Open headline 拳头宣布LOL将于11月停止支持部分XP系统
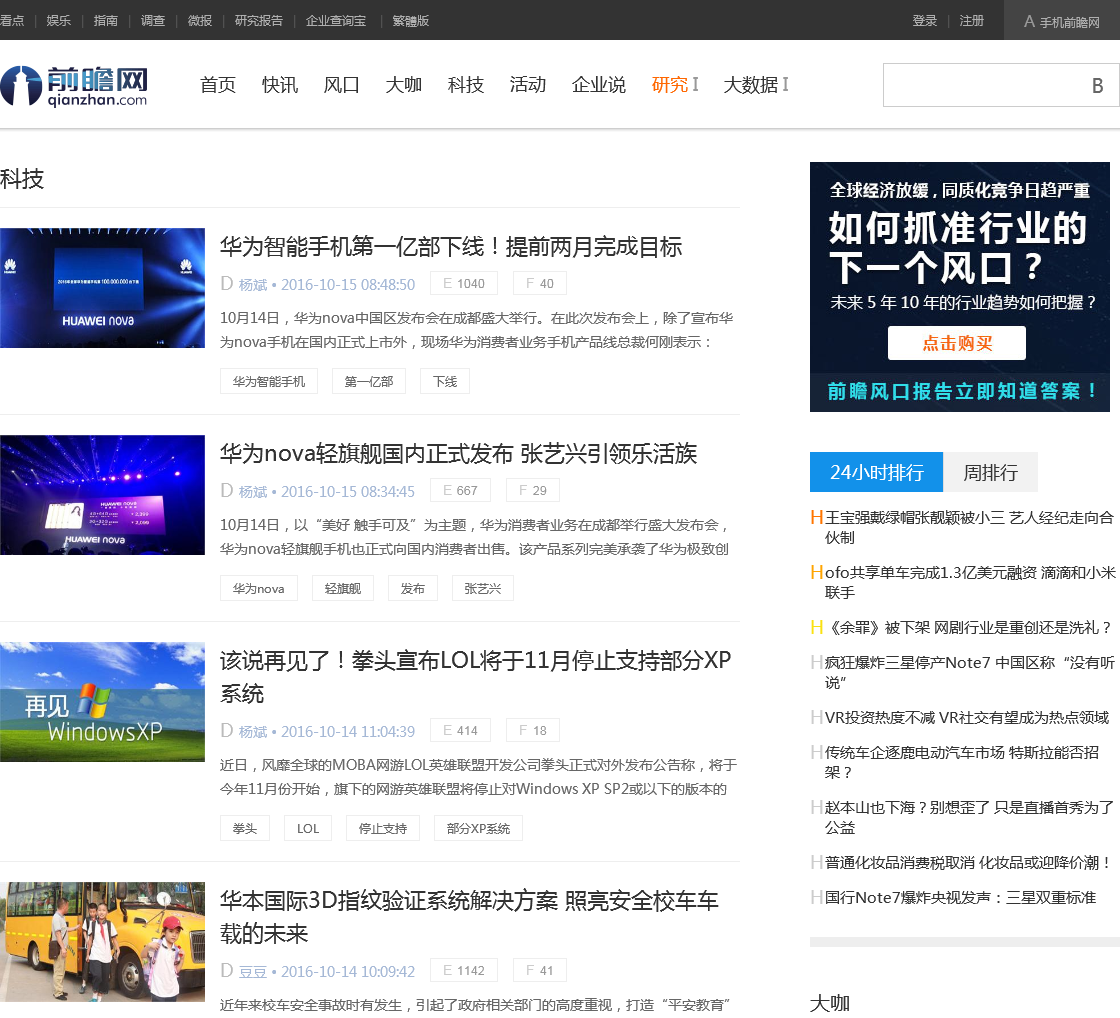The image size is (1120, 1018). point(475,677)
